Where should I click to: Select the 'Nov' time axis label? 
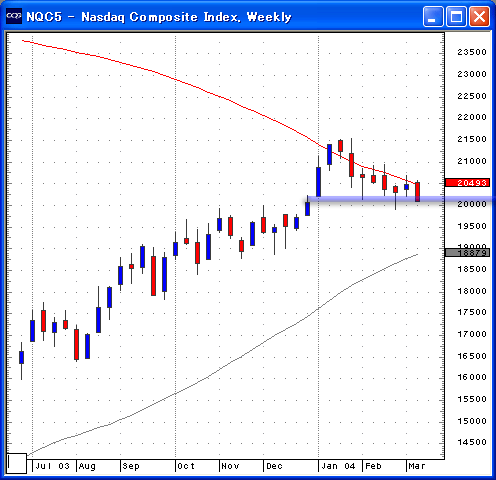[x=230, y=466]
